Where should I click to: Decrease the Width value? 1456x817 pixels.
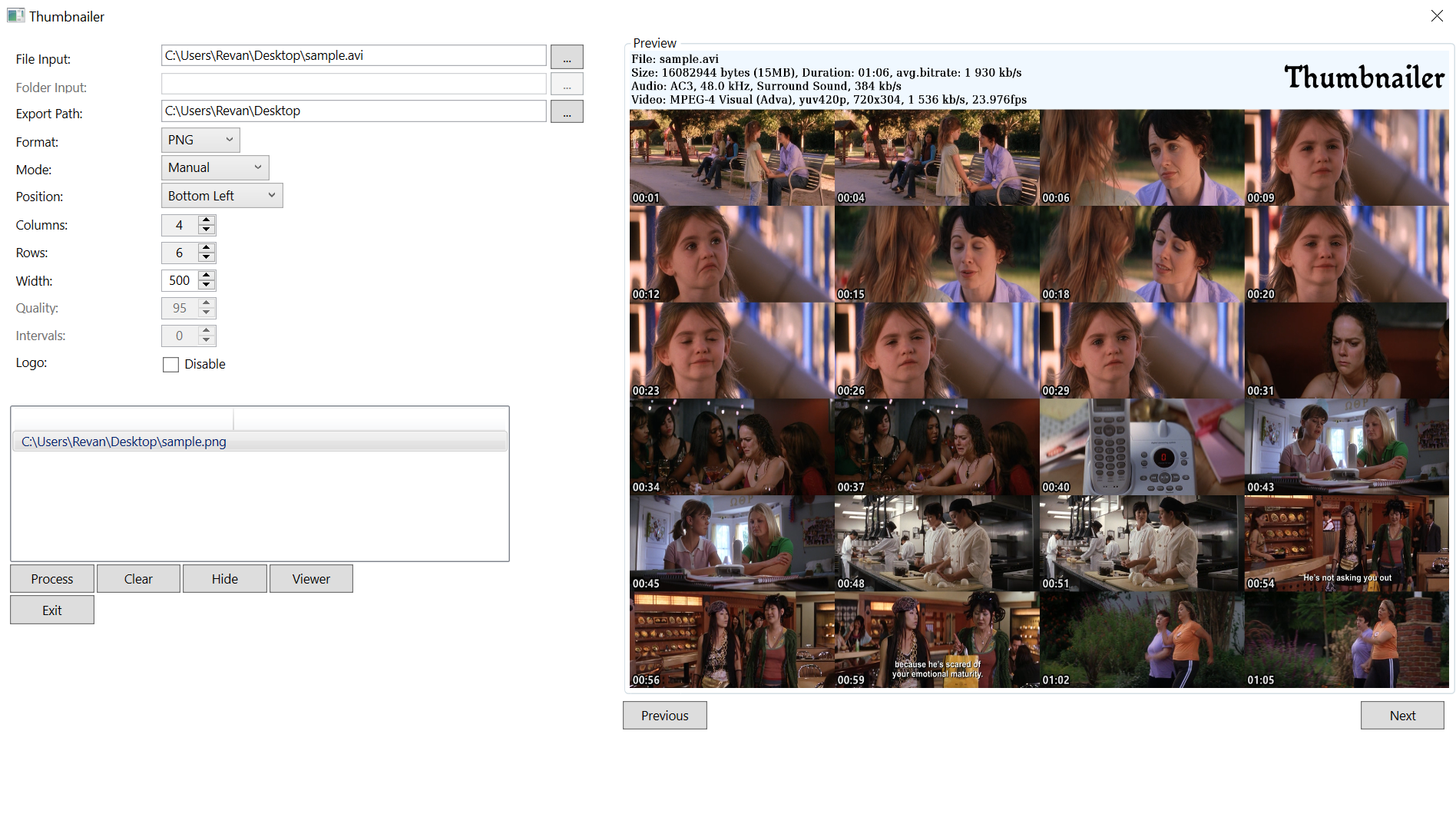(206, 285)
